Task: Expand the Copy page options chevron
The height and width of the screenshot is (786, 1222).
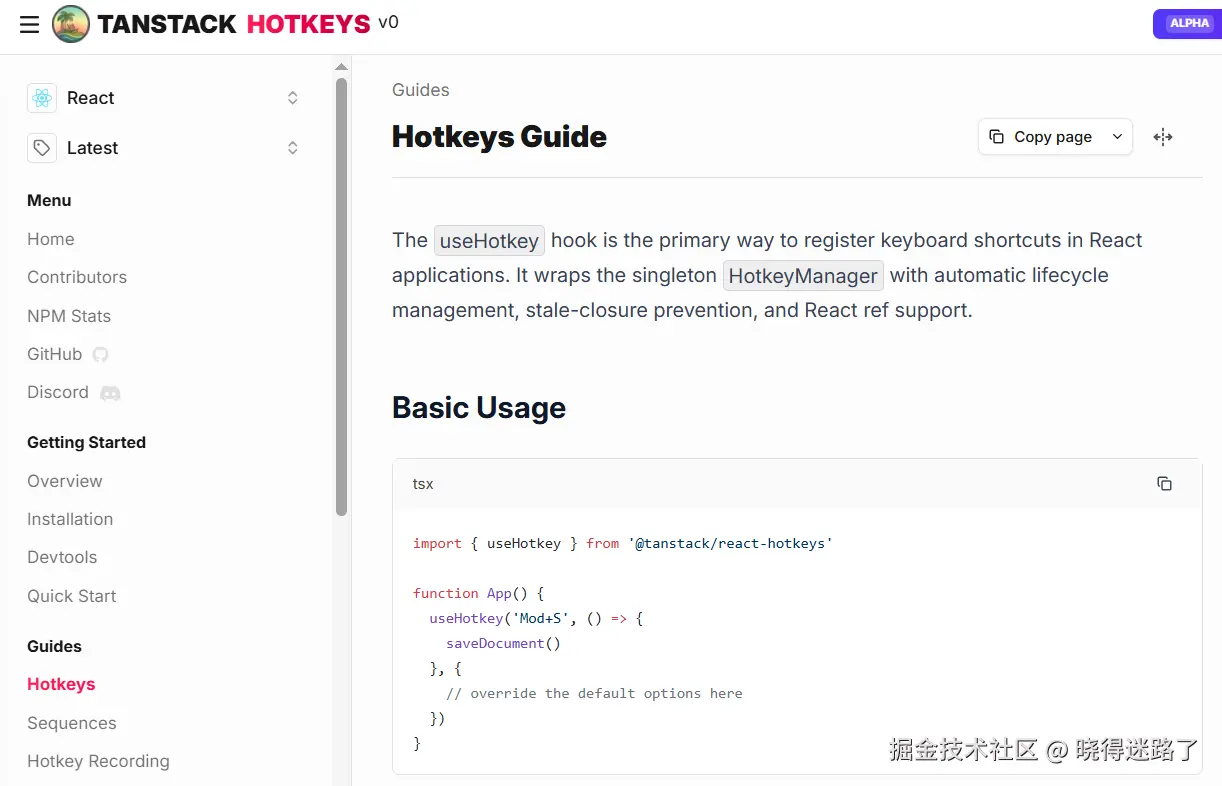Action: (x=1117, y=137)
